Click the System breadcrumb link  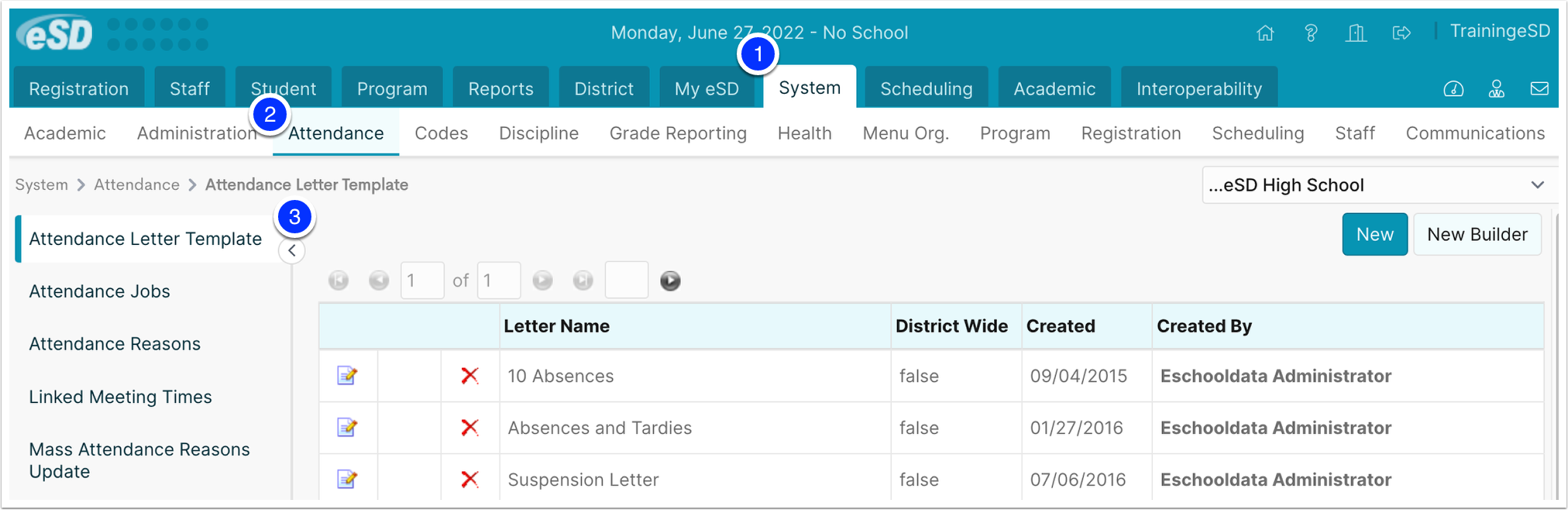42,184
